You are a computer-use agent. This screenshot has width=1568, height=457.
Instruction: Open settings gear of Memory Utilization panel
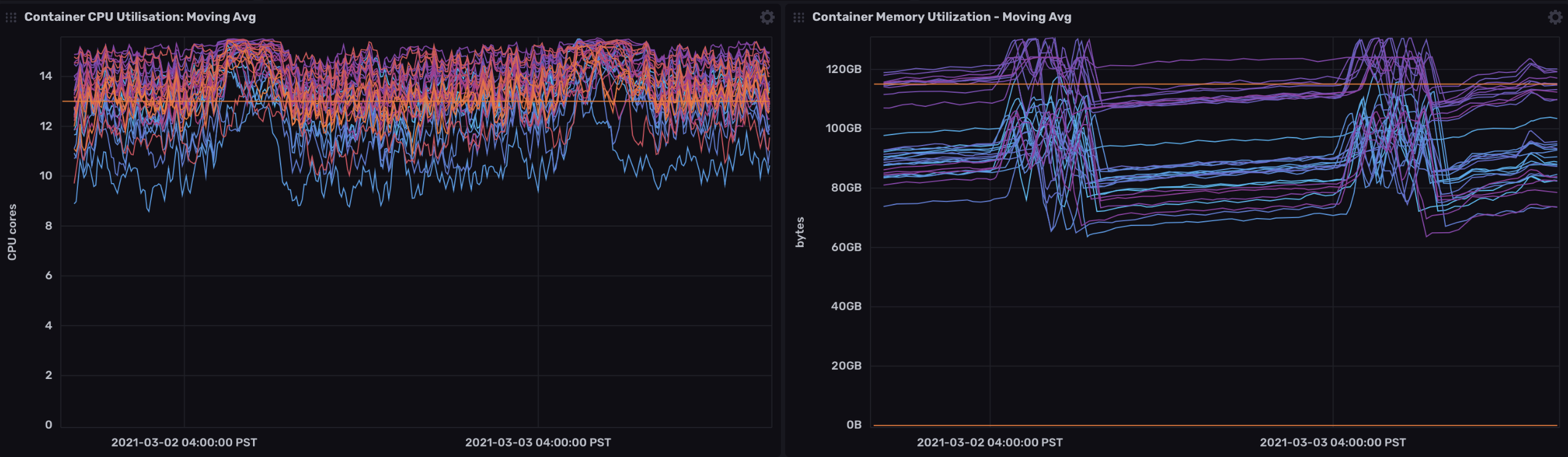pyautogui.click(x=1555, y=17)
